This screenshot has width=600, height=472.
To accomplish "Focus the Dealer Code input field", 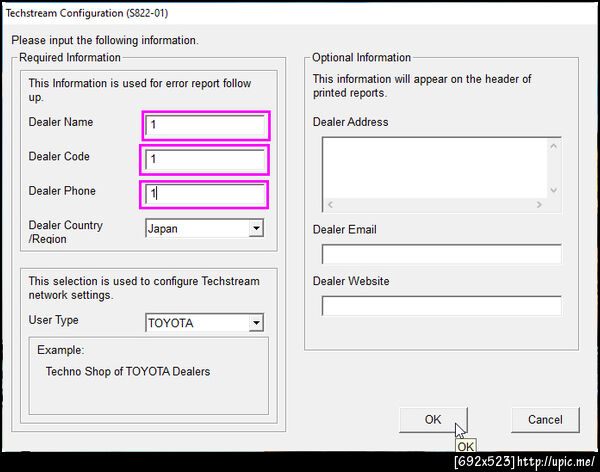I will pyautogui.click(x=205, y=159).
